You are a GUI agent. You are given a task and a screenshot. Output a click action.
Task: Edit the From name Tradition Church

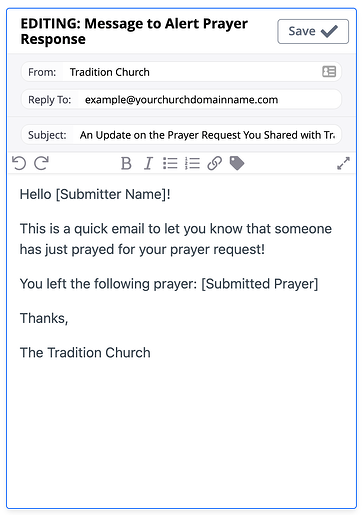[x=109, y=72]
